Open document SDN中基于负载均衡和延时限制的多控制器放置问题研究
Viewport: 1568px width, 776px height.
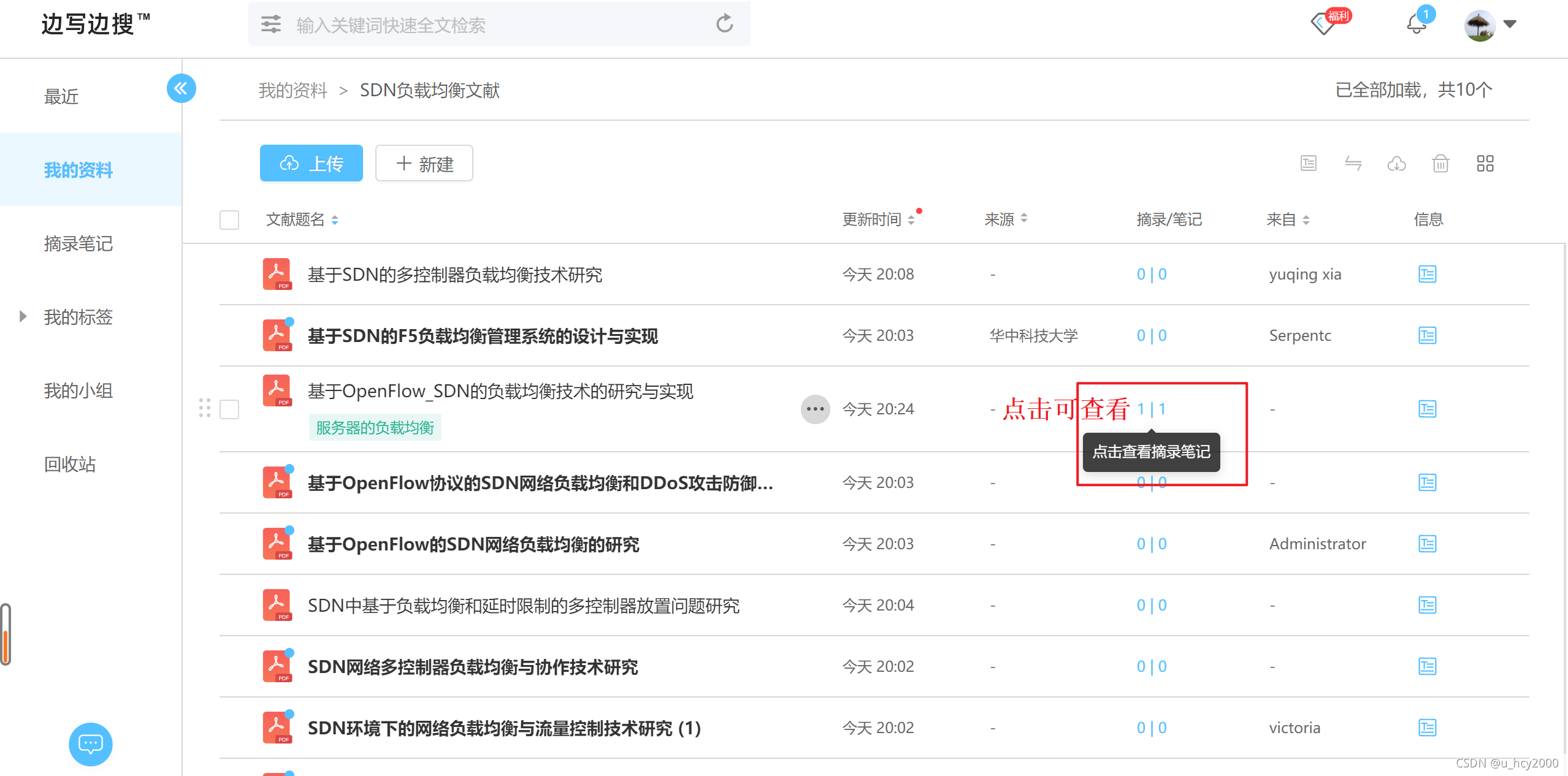[x=524, y=606]
